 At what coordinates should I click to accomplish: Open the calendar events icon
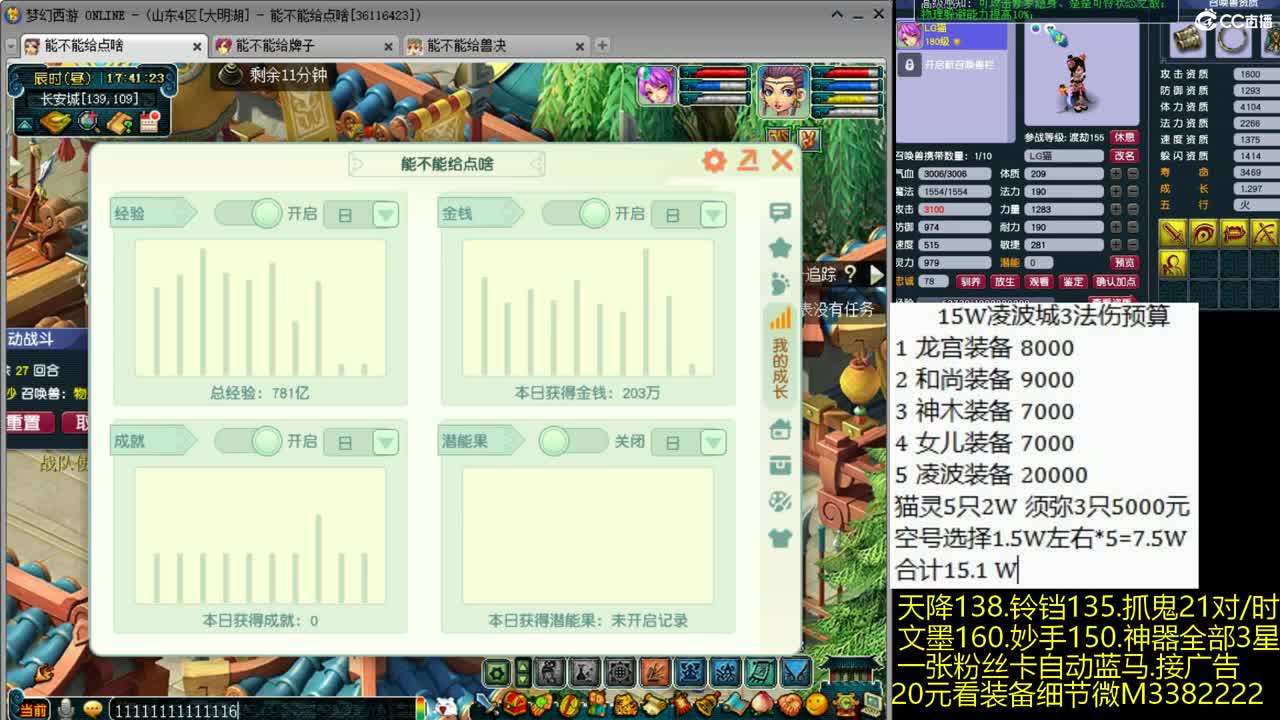click(x=150, y=122)
